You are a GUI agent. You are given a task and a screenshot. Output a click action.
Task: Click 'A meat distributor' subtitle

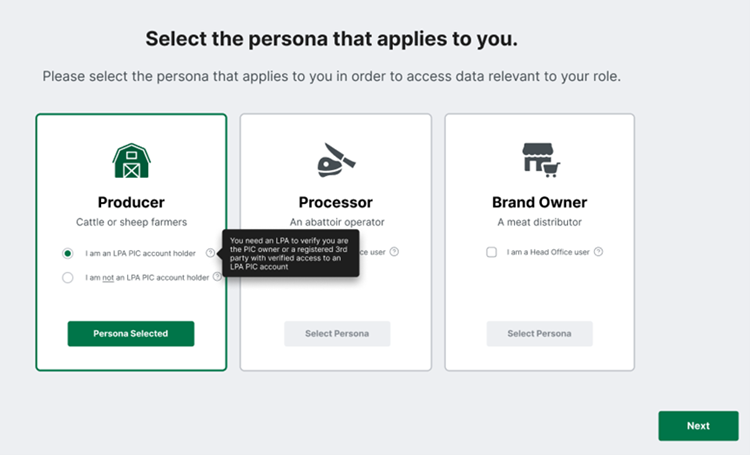[539, 222]
